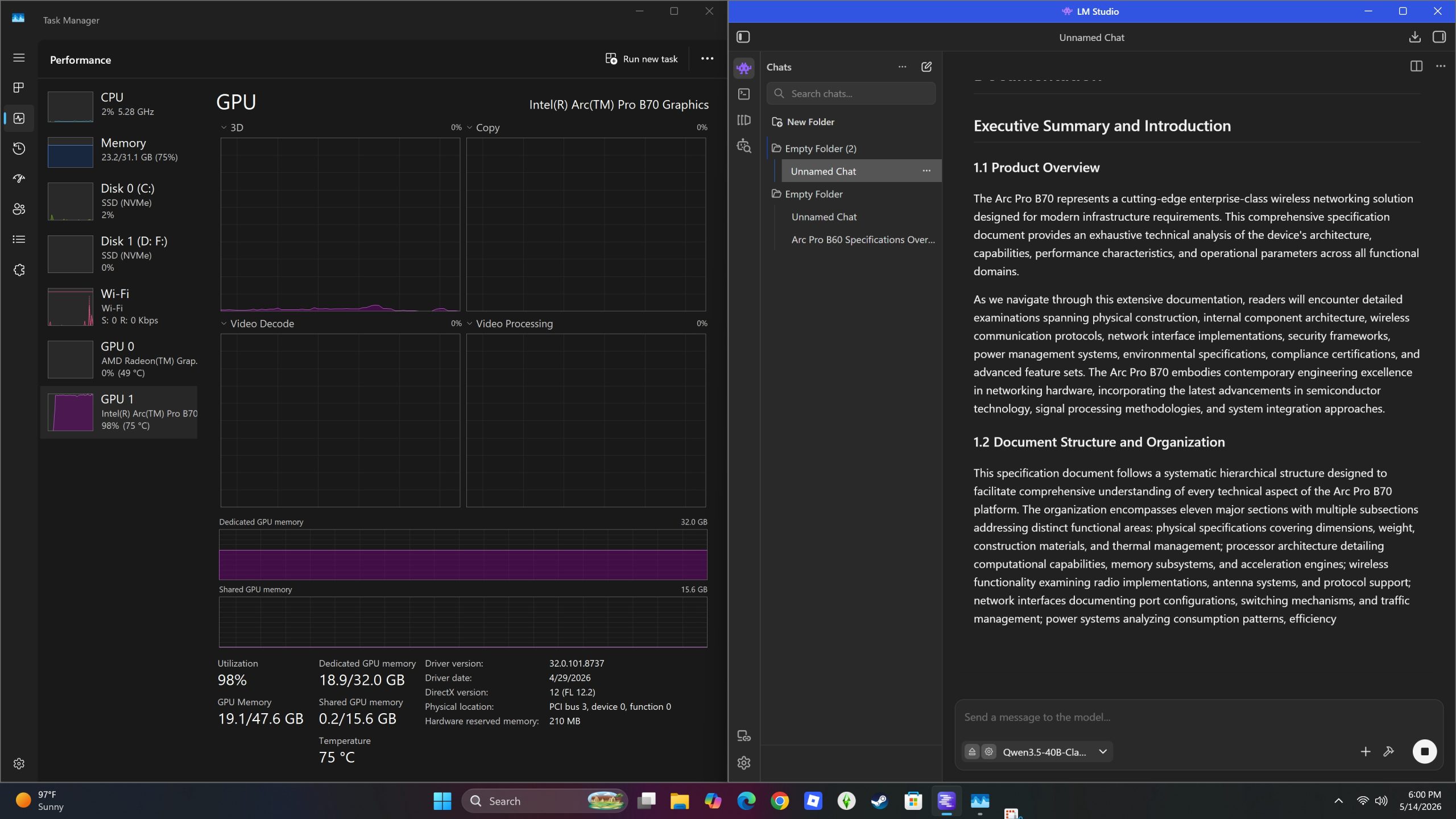1456x819 pixels.
Task: Open Startup apps page in Task Manager
Action: tap(19, 179)
